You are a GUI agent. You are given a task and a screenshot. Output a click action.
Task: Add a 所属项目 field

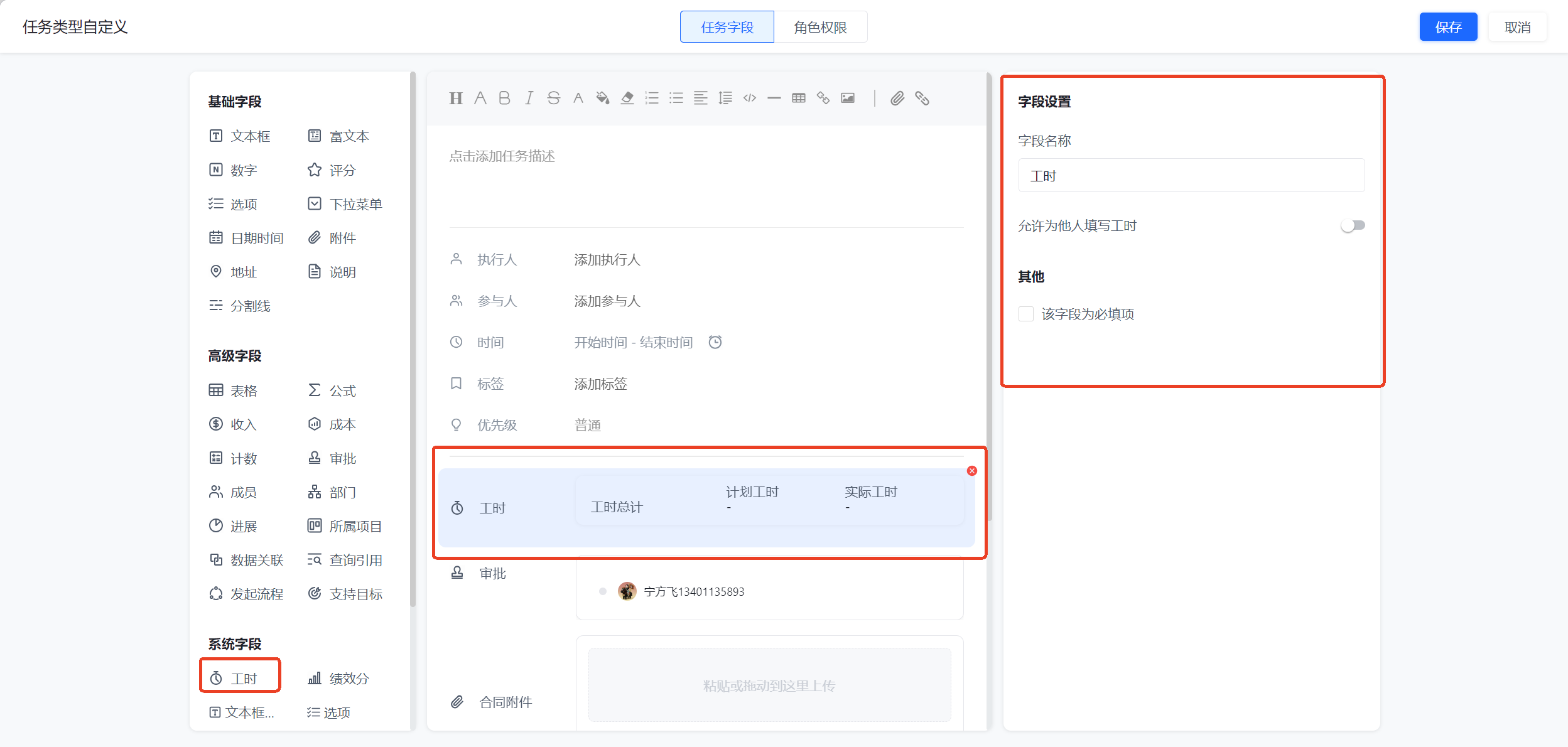pyautogui.click(x=345, y=526)
